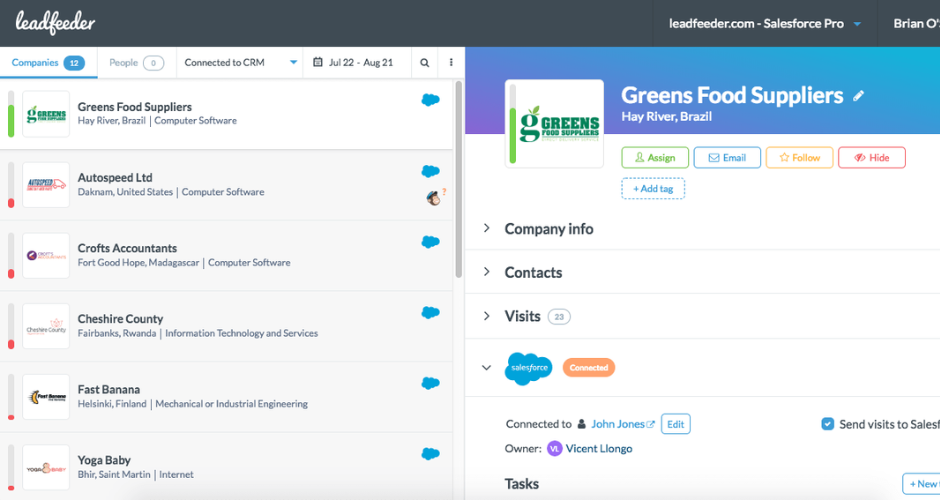Screen dimensions: 940x500
Task: Click the lead quality bar in the detail header
Action: click(513, 124)
